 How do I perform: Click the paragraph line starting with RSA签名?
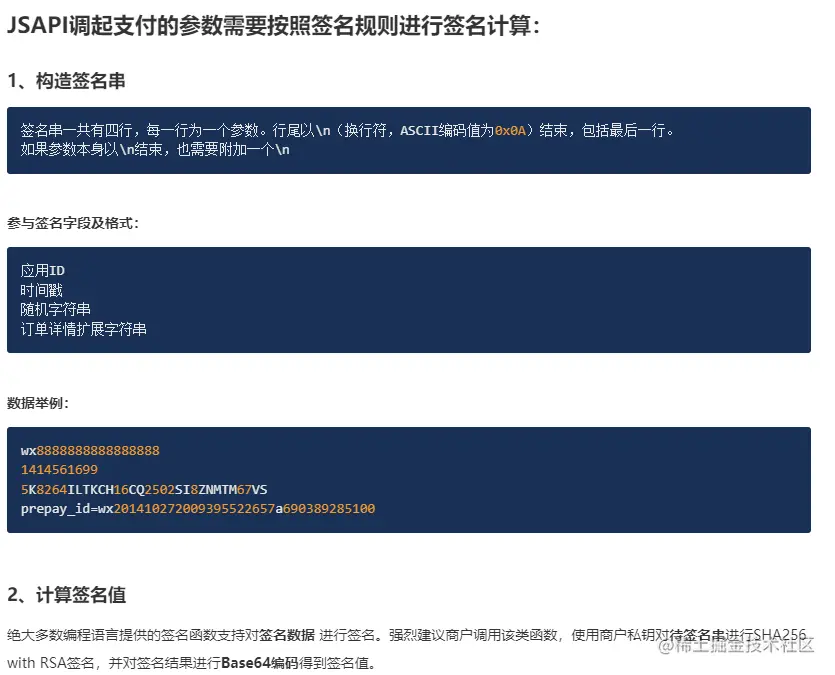(192, 663)
